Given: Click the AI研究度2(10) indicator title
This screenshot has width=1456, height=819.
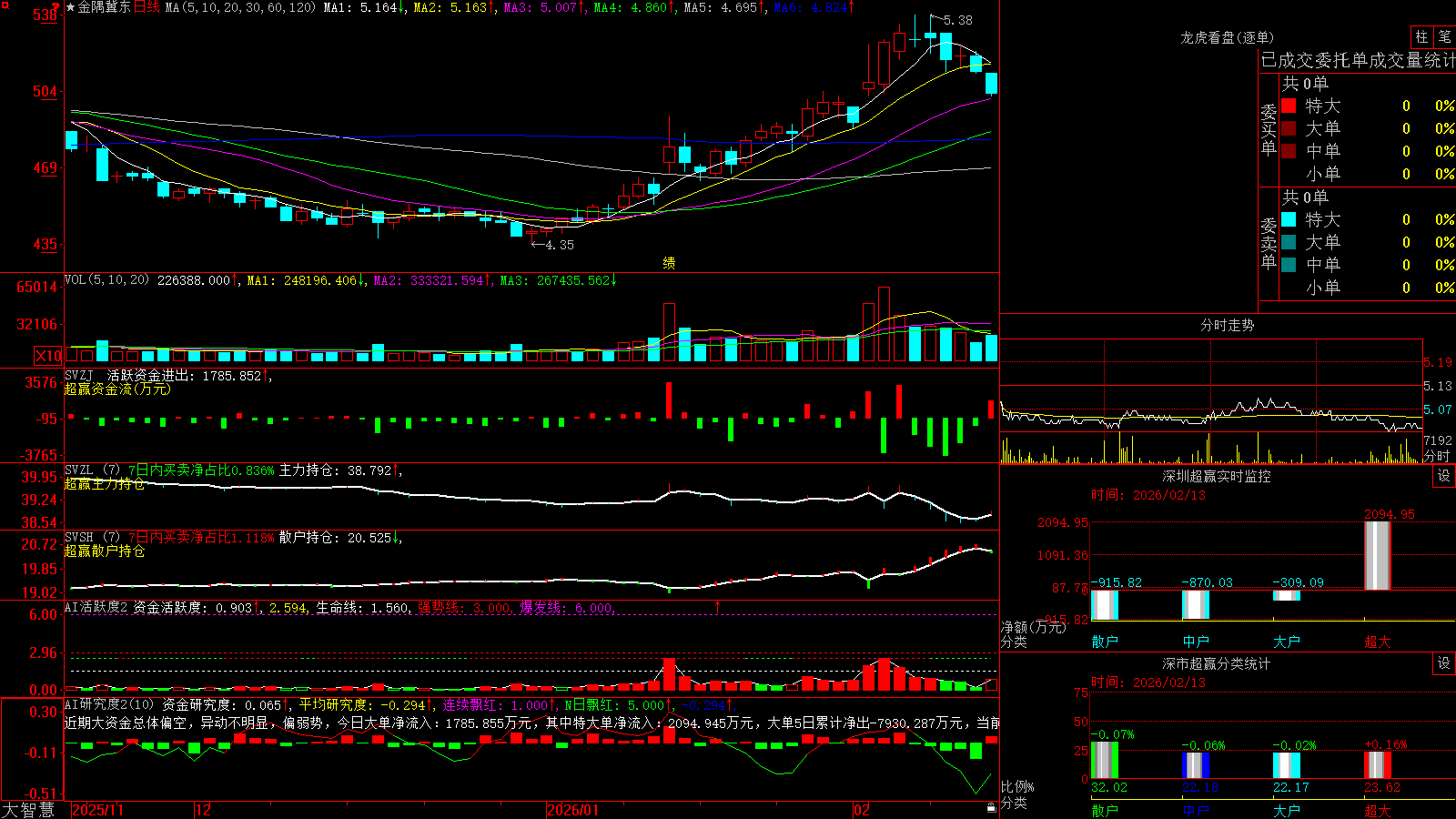Looking at the screenshot, I should (x=109, y=704).
